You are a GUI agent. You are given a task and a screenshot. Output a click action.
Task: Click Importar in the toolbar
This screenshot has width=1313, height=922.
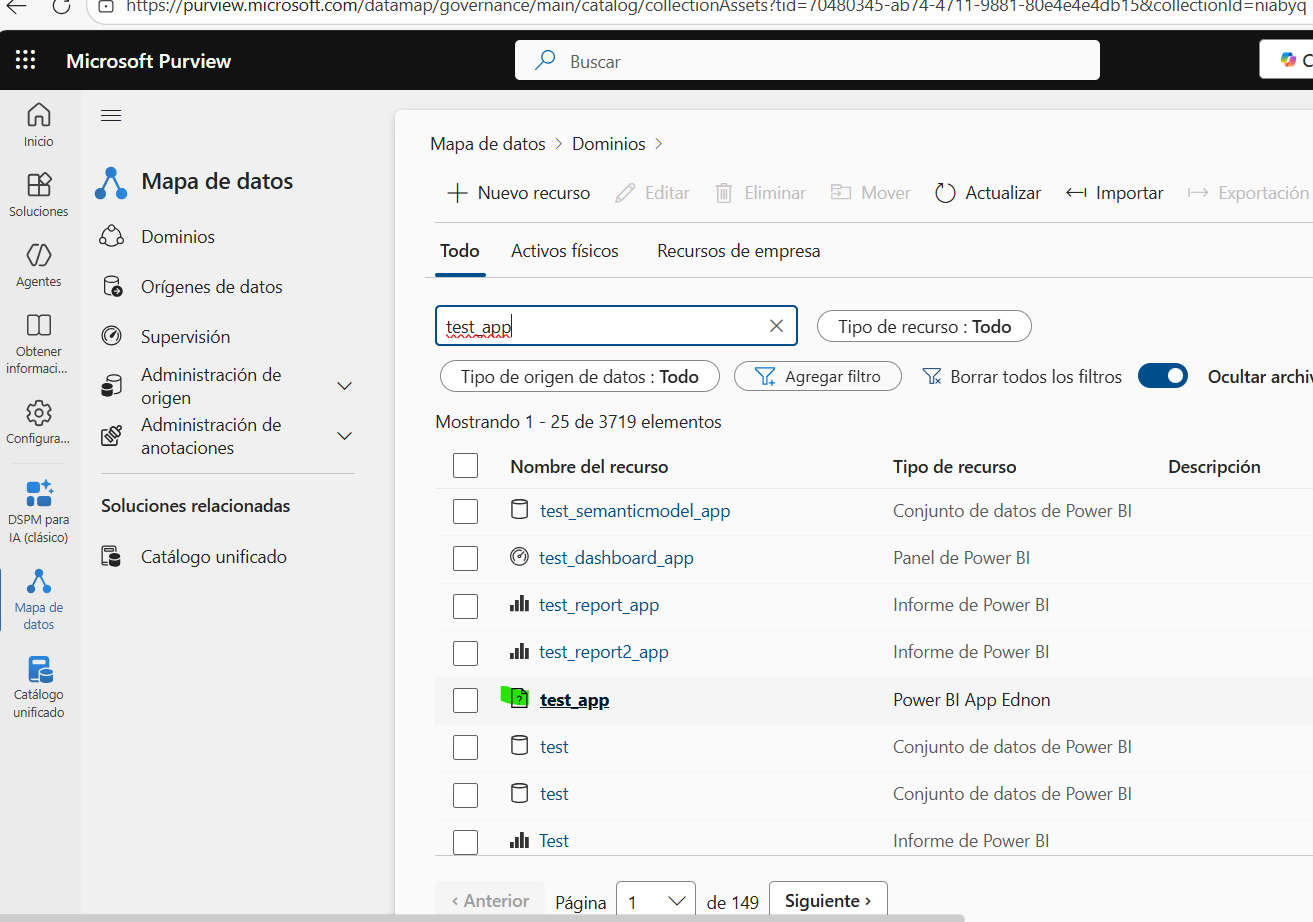pos(1114,193)
